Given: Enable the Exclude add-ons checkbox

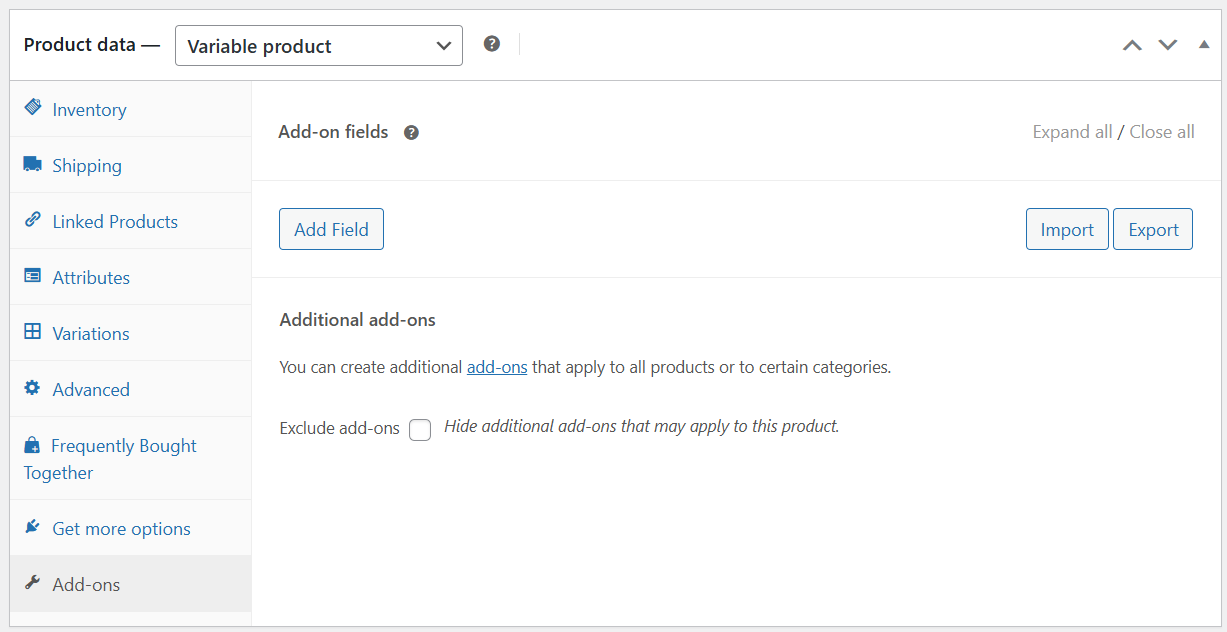Looking at the screenshot, I should pyautogui.click(x=420, y=429).
